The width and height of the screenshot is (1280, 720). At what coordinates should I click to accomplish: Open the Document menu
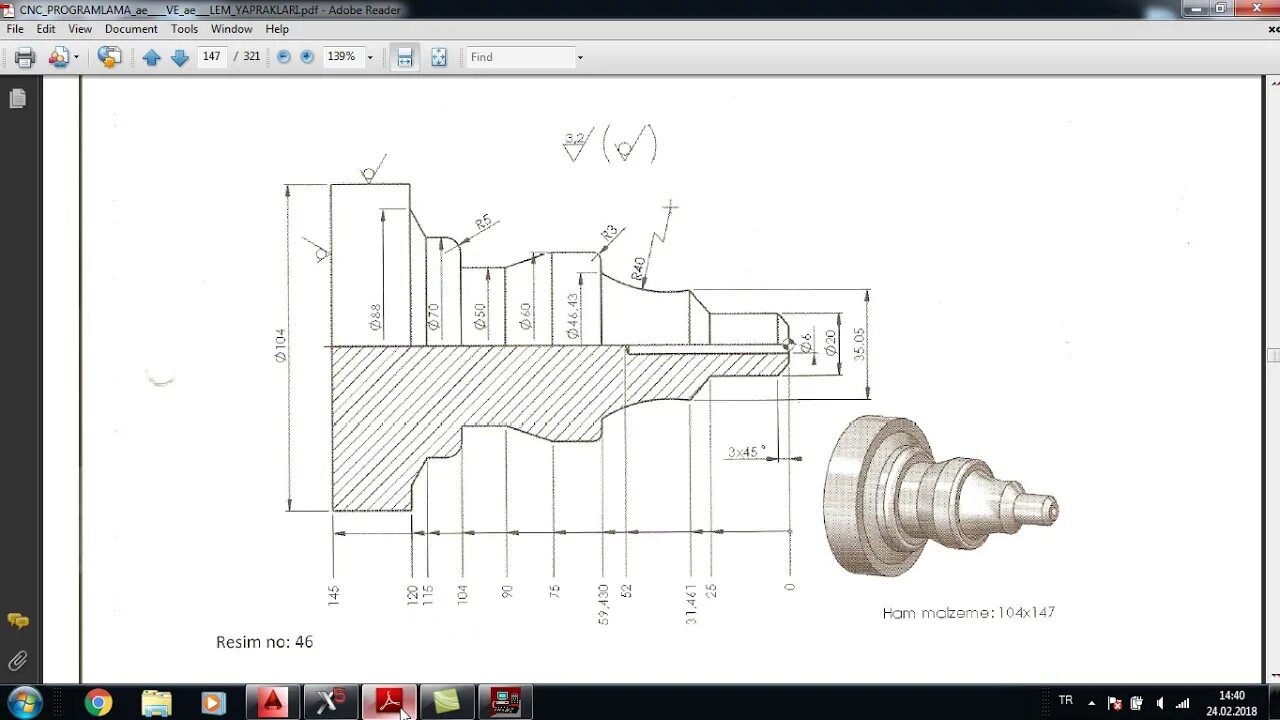click(131, 29)
